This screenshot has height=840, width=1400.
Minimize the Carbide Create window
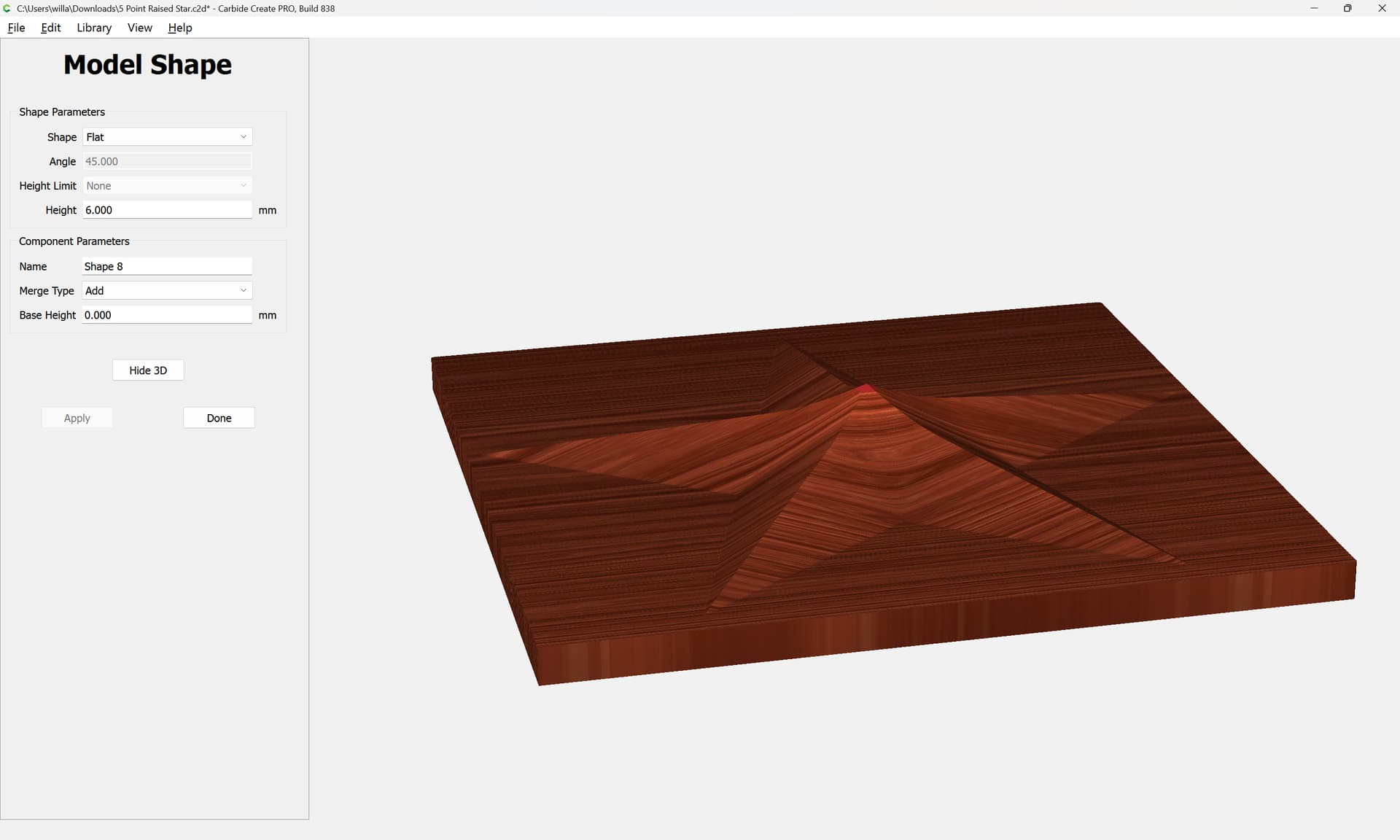click(1314, 8)
